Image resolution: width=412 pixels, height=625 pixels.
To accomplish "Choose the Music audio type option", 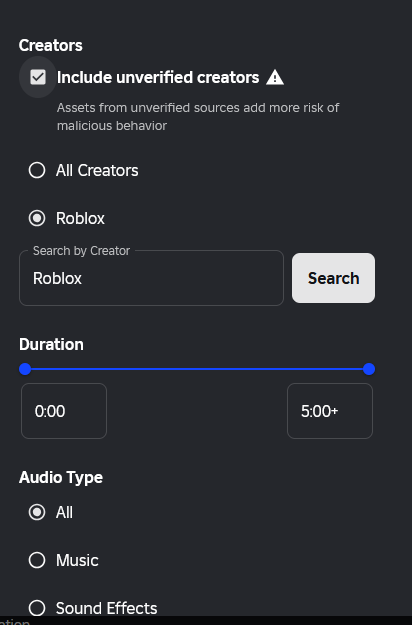I will 37,560.
